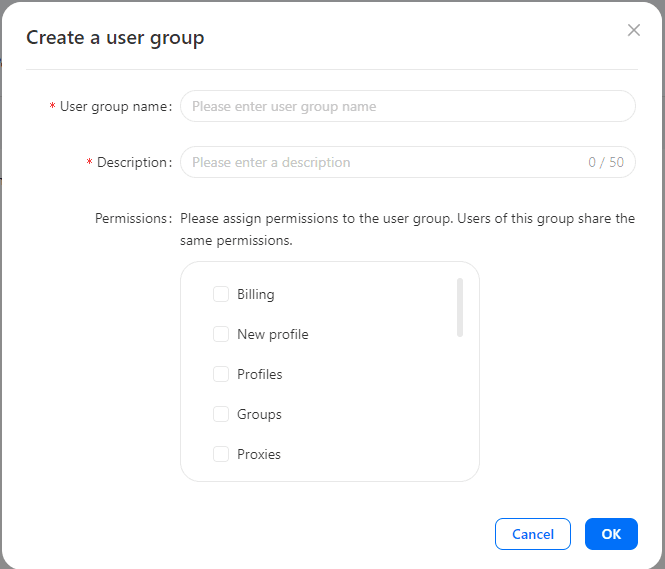Image resolution: width=665 pixels, height=569 pixels.
Task: Click the User group name input field
Action: point(407,106)
